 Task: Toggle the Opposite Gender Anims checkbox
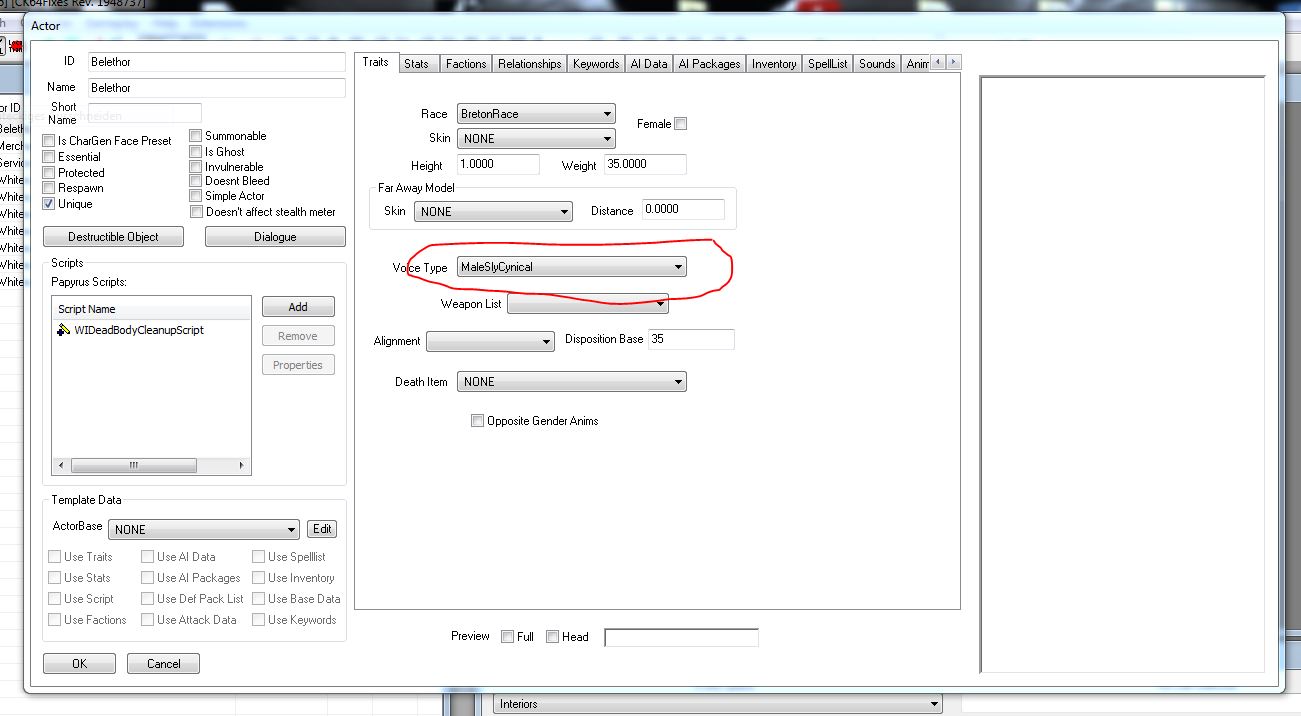tap(477, 421)
